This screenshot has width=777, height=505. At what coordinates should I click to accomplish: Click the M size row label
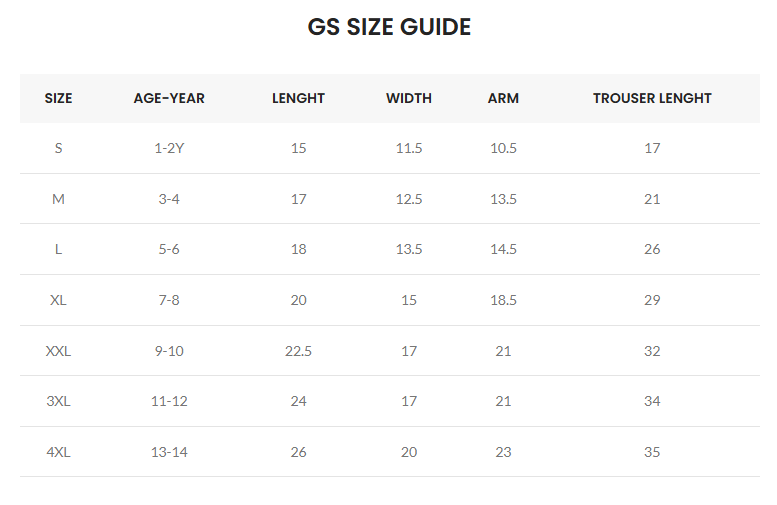[59, 199]
